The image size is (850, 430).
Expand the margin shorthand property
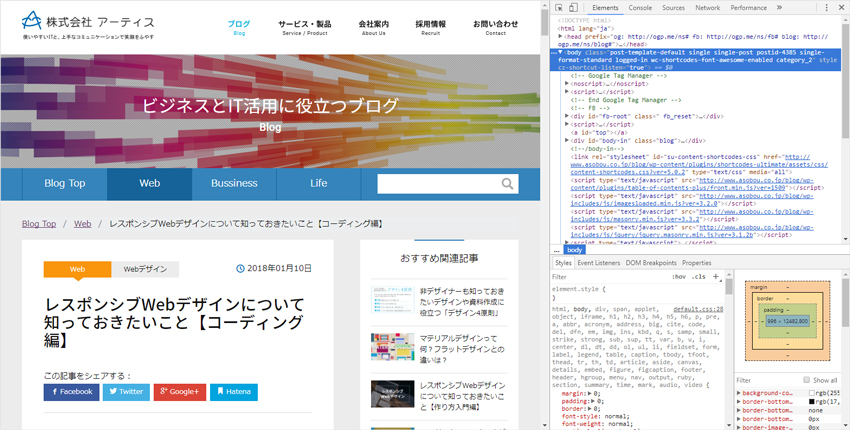(590, 394)
